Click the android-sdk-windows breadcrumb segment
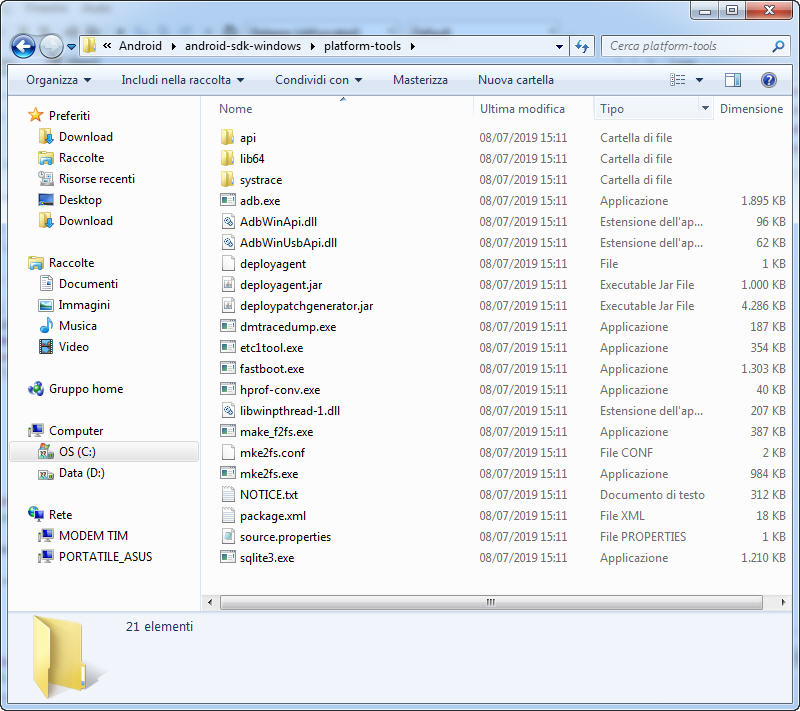The width and height of the screenshot is (800, 711). pos(243,46)
